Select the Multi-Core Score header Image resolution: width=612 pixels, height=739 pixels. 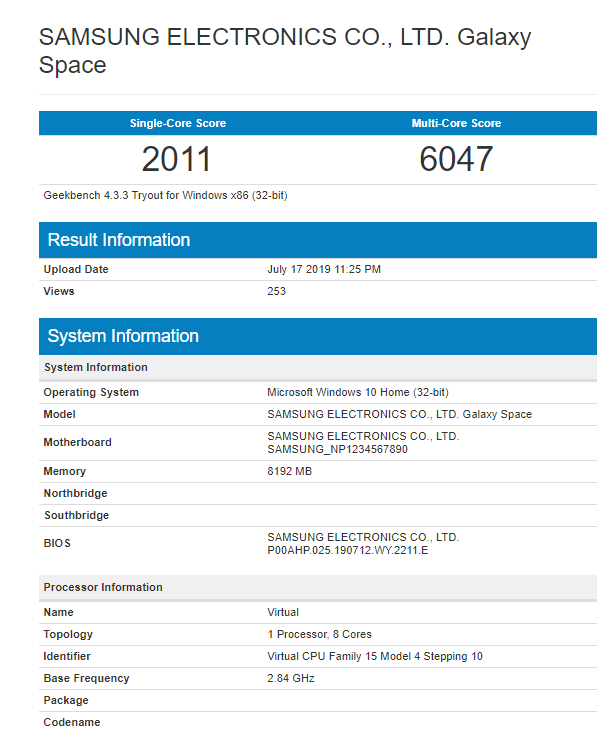pyautogui.click(x=456, y=123)
